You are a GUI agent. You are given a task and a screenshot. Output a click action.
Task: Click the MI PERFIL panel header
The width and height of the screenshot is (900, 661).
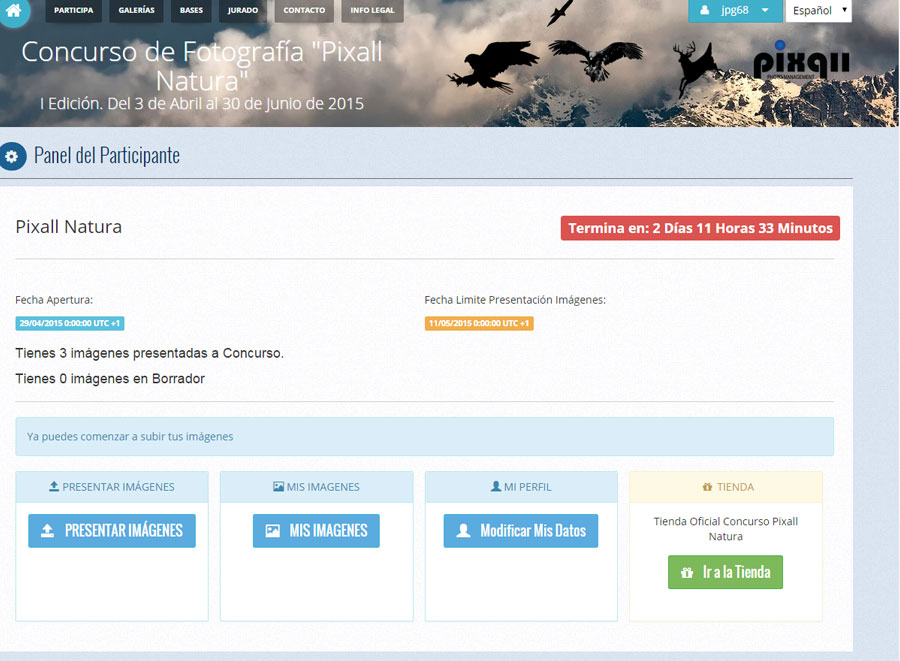pyautogui.click(x=521, y=487)
